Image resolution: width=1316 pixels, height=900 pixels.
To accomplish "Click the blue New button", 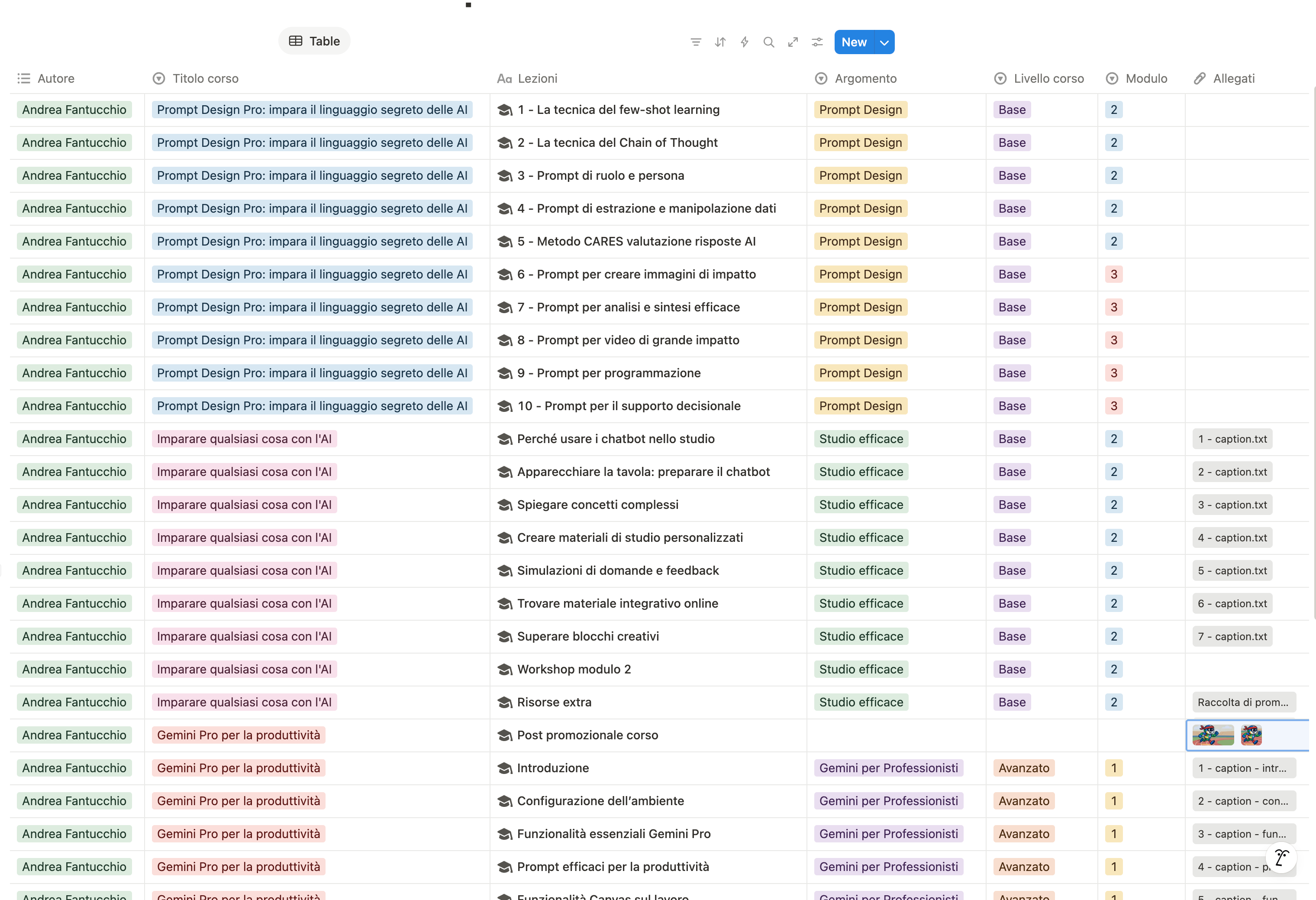I will (x=853, y=42).
